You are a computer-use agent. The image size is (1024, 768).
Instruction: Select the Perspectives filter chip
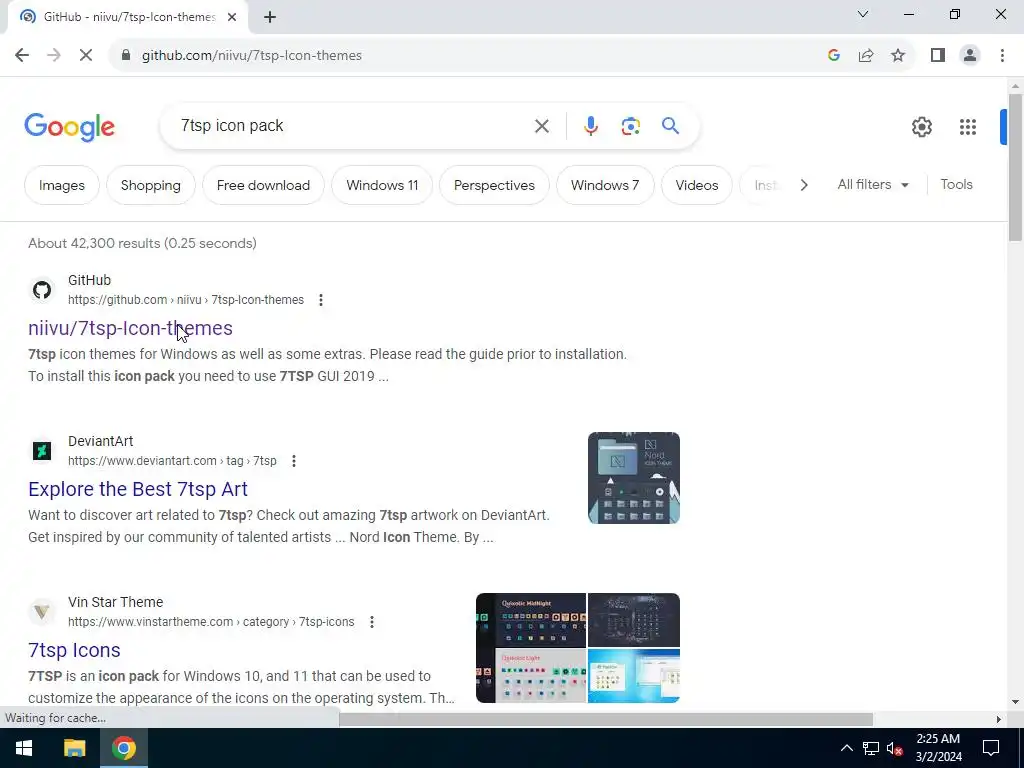(x=494, y=185)
